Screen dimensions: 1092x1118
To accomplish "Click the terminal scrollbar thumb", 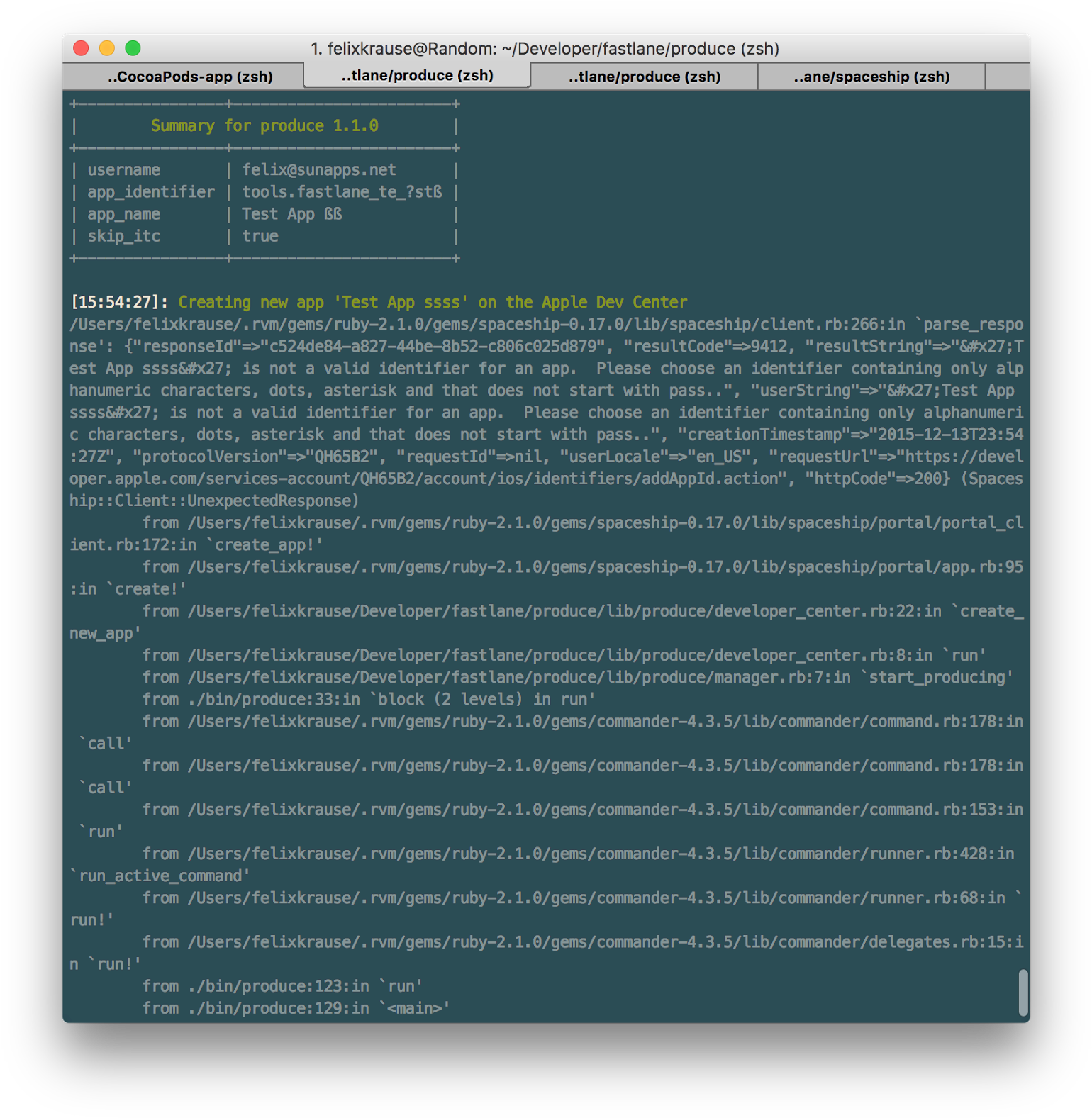I will pyautogui.click(x=1023, y=992).
